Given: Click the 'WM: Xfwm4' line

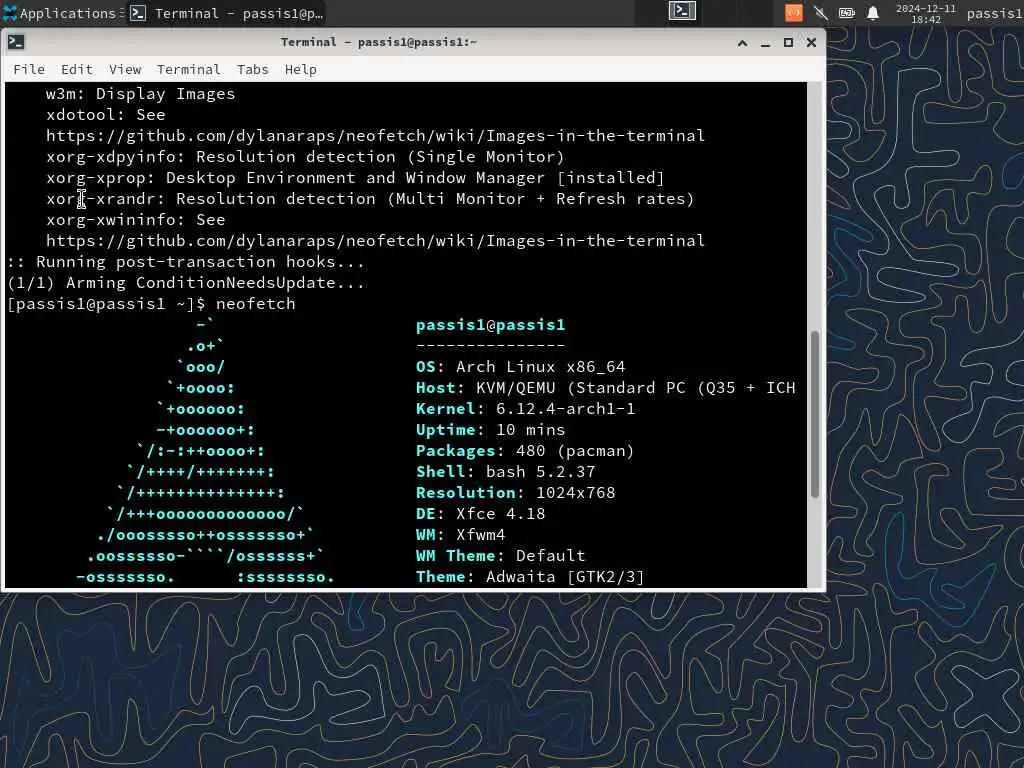Looking at the screenshot, I should [x=460, y=535].
